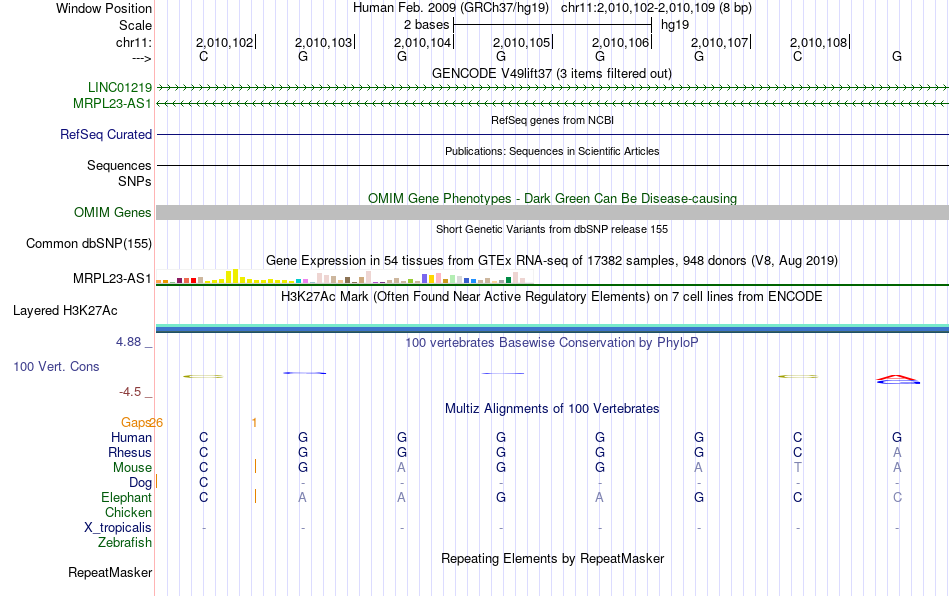Click the orange Gaps row label
The width and height of the screenshot is (950, 596).
(136, 422)
